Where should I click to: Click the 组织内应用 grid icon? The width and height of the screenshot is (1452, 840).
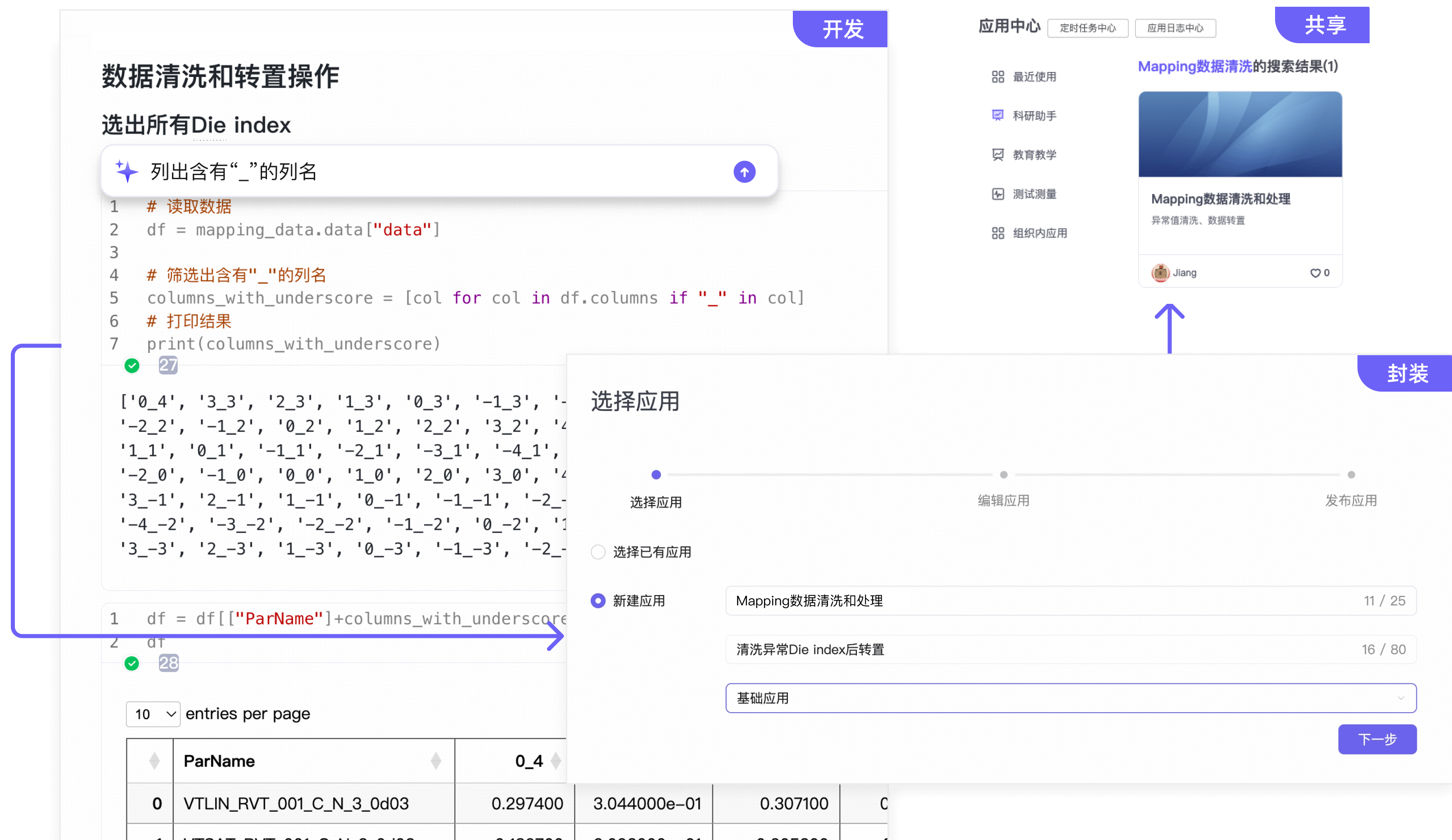pyautogui.click(x=997, y=233)
